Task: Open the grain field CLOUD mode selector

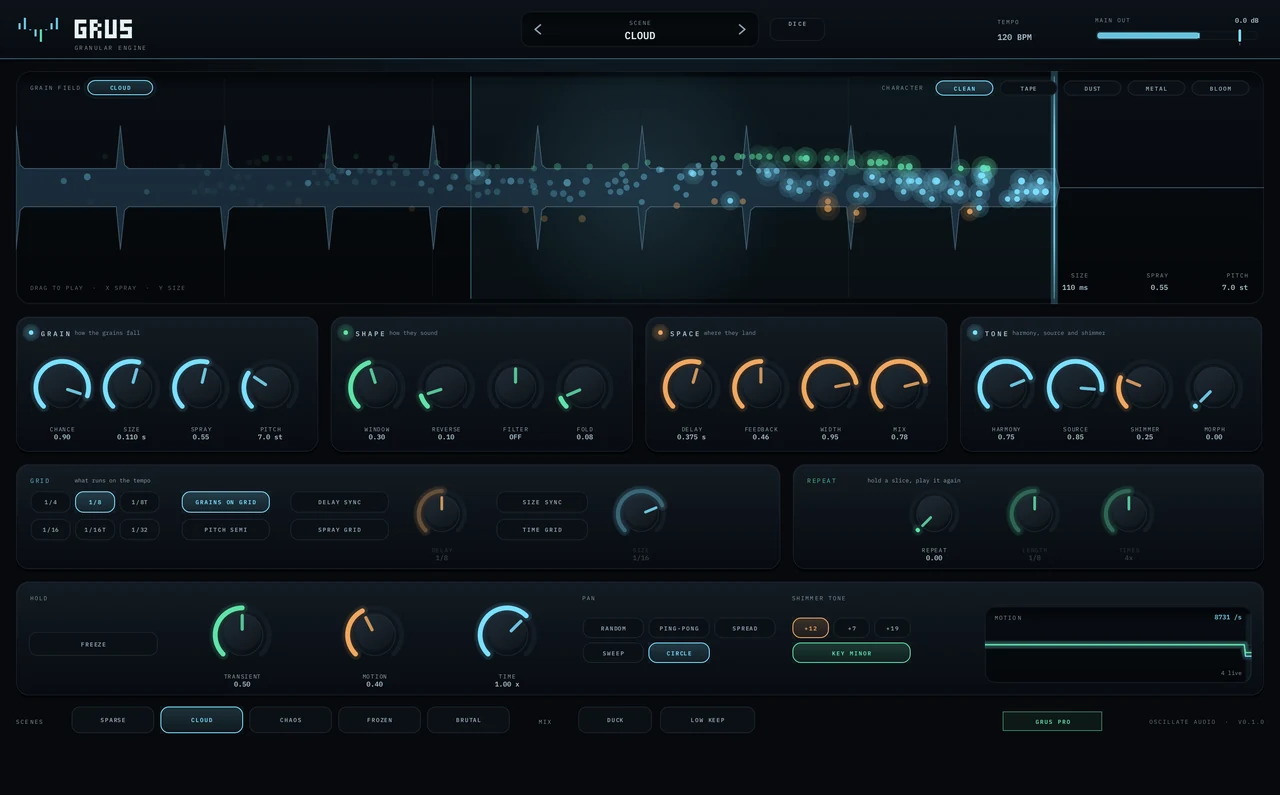Action: coord(120,88)
